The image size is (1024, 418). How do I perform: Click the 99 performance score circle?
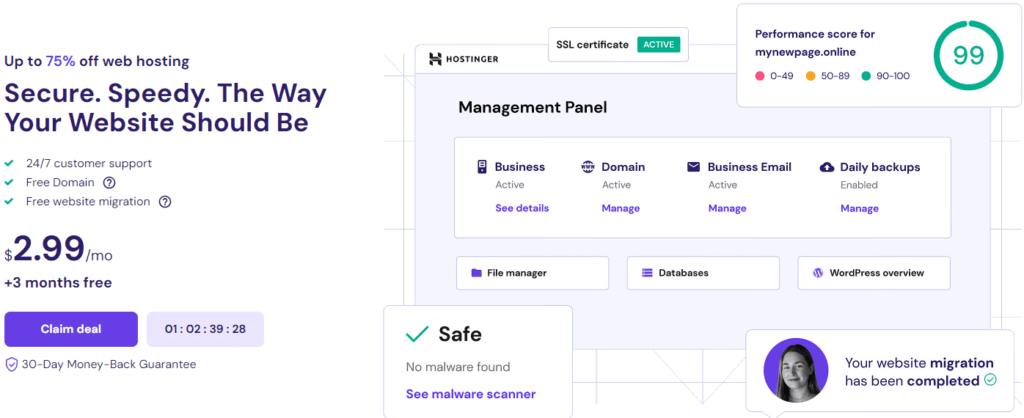pos(968,55)
